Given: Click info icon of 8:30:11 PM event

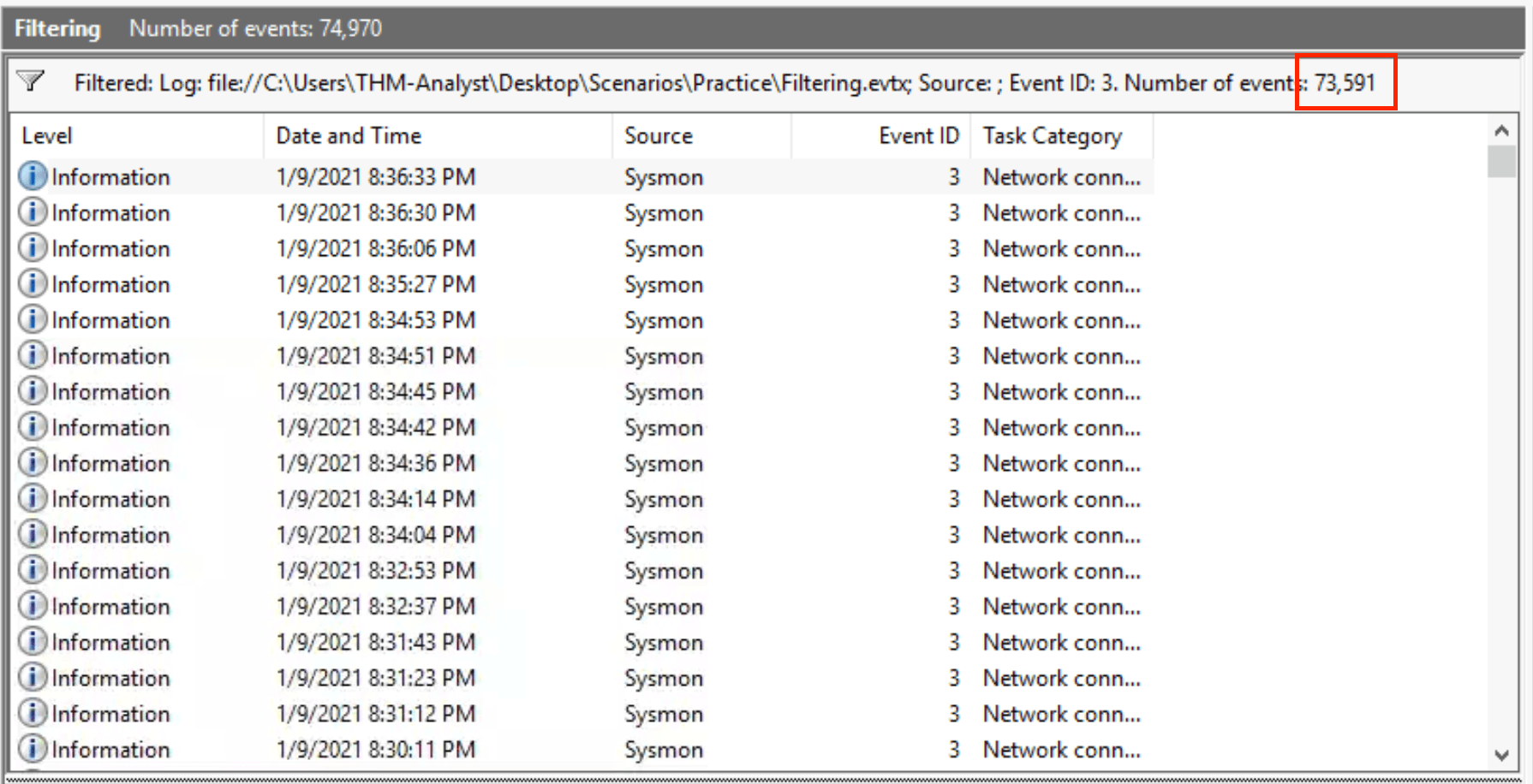Looking at the screenshot, I should tap(33, 749).
